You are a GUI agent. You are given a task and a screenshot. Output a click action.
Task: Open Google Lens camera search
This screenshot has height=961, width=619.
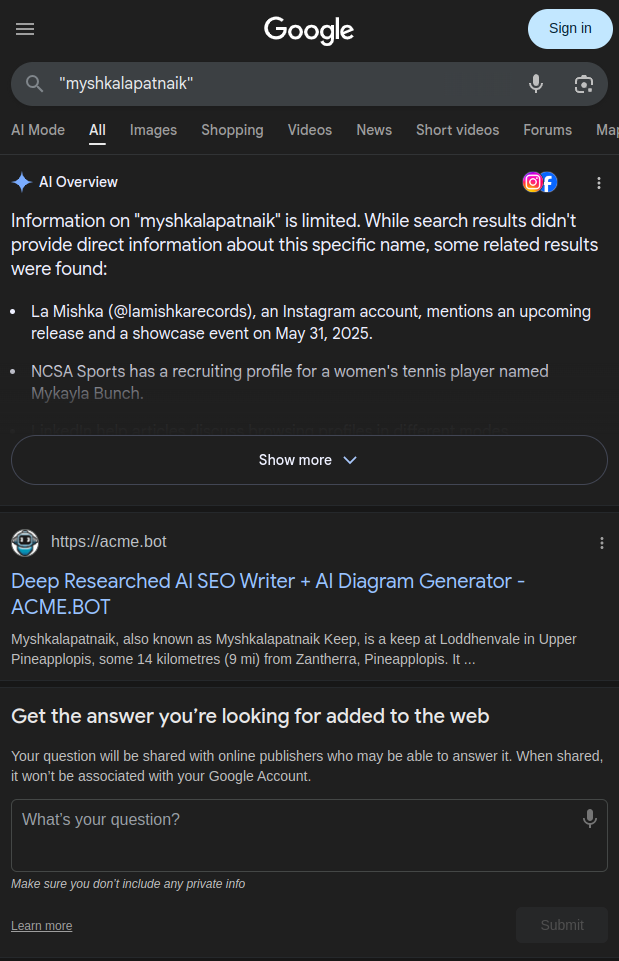pyautogui.click(x=583, y=84)
